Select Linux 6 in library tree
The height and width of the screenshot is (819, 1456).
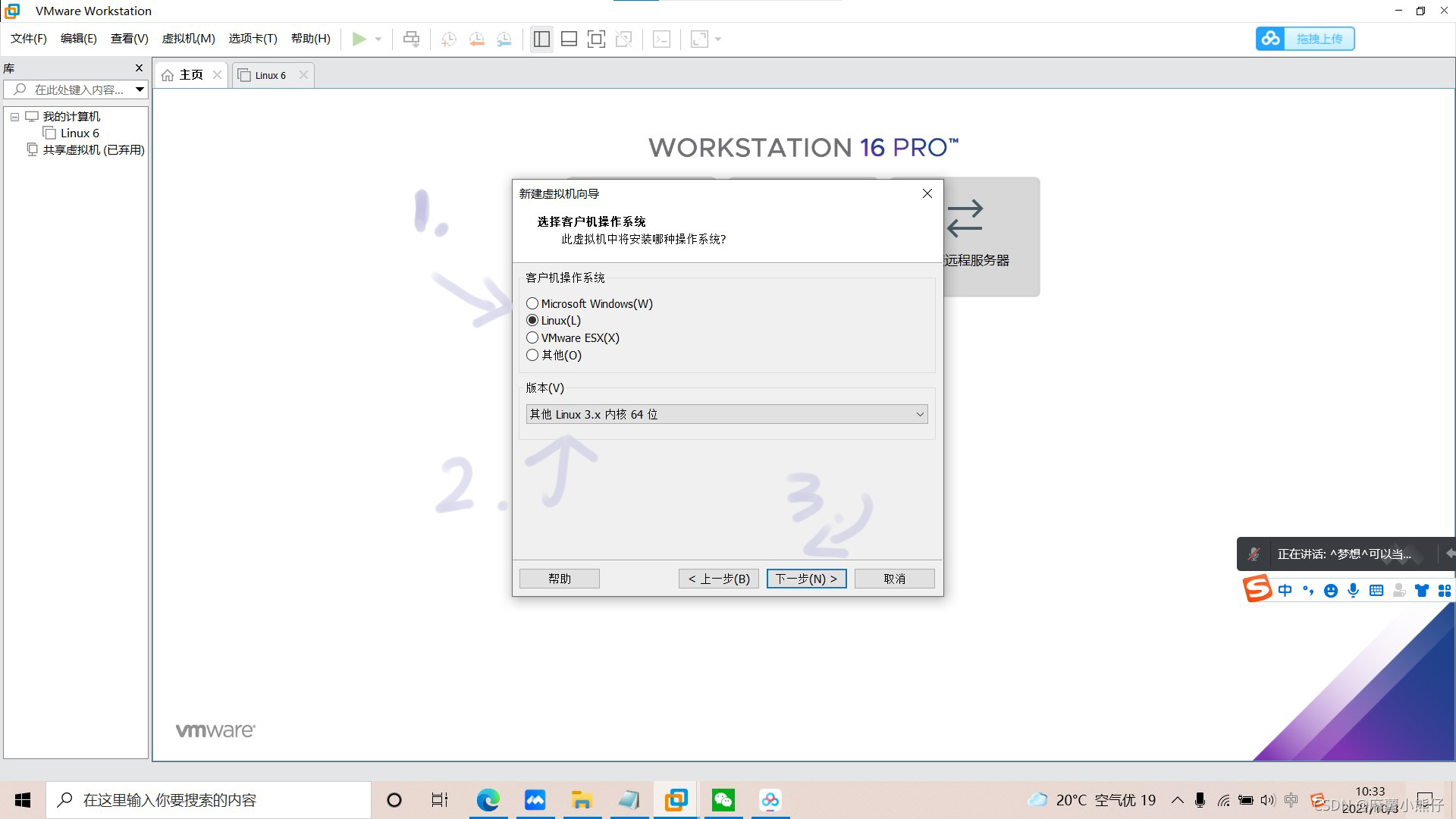[80, 133]
